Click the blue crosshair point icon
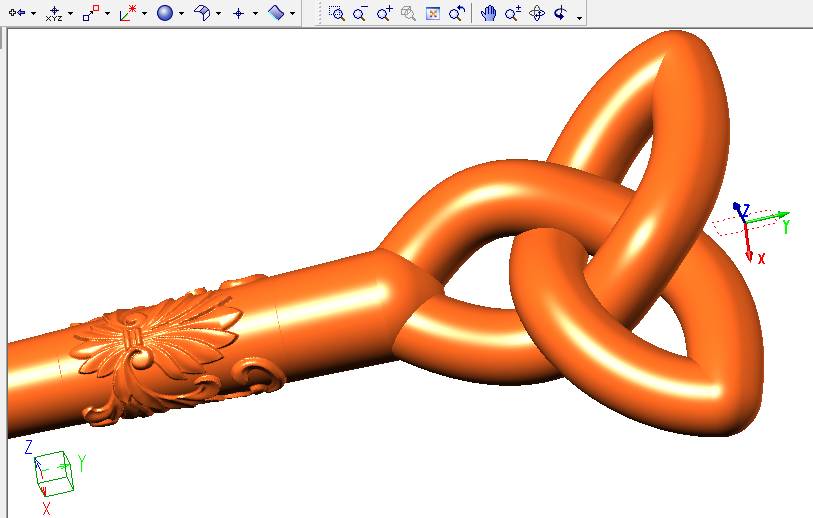The height and width of the screenshot is (518, 813). click(239, 13)
